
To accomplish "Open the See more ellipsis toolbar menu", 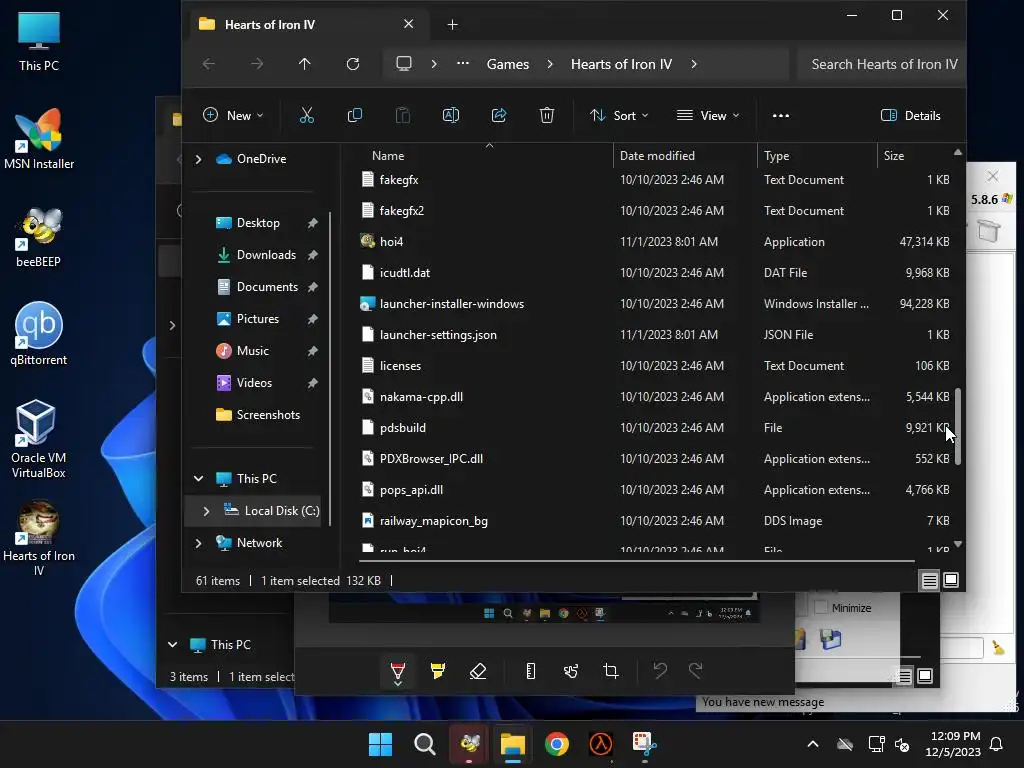I will [x=780, y=116].
